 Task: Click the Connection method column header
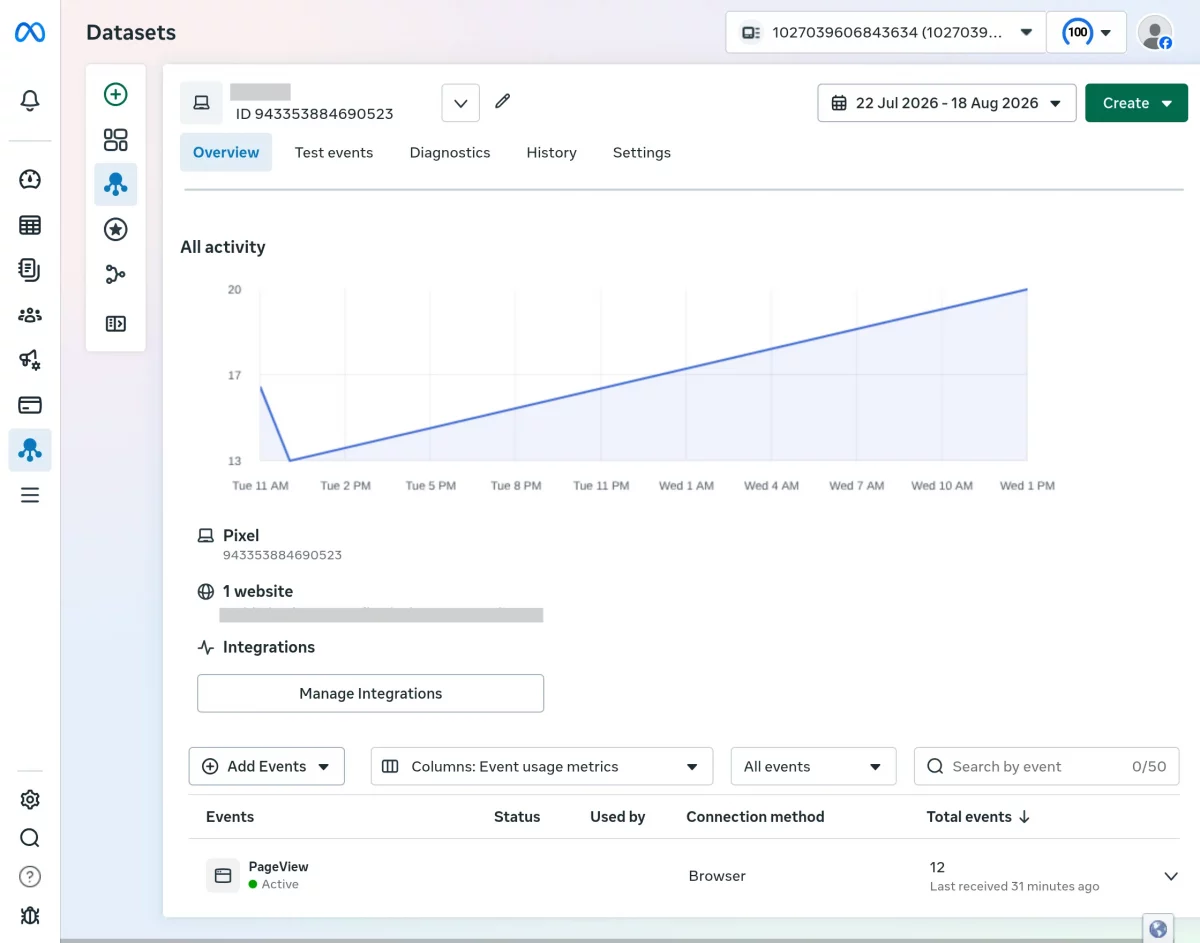755,816
